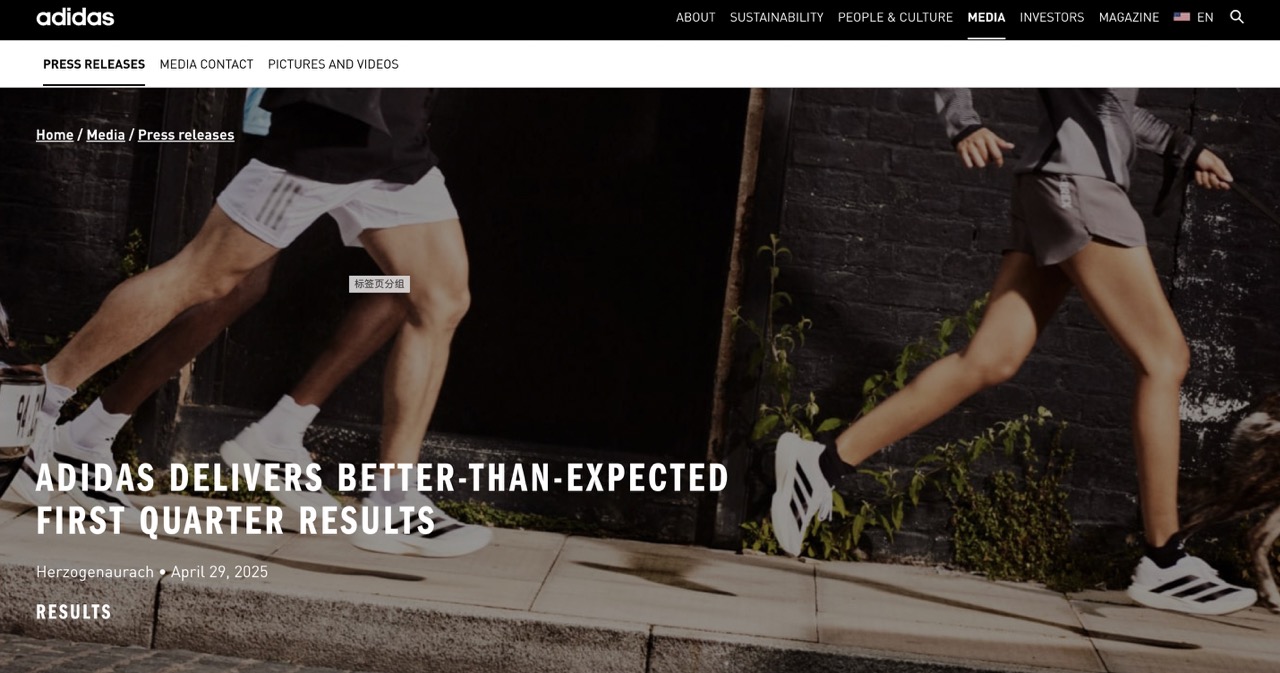Click the US flag language icon
The width and height of the screenshot is (1280, 673).
(1182, 17)
